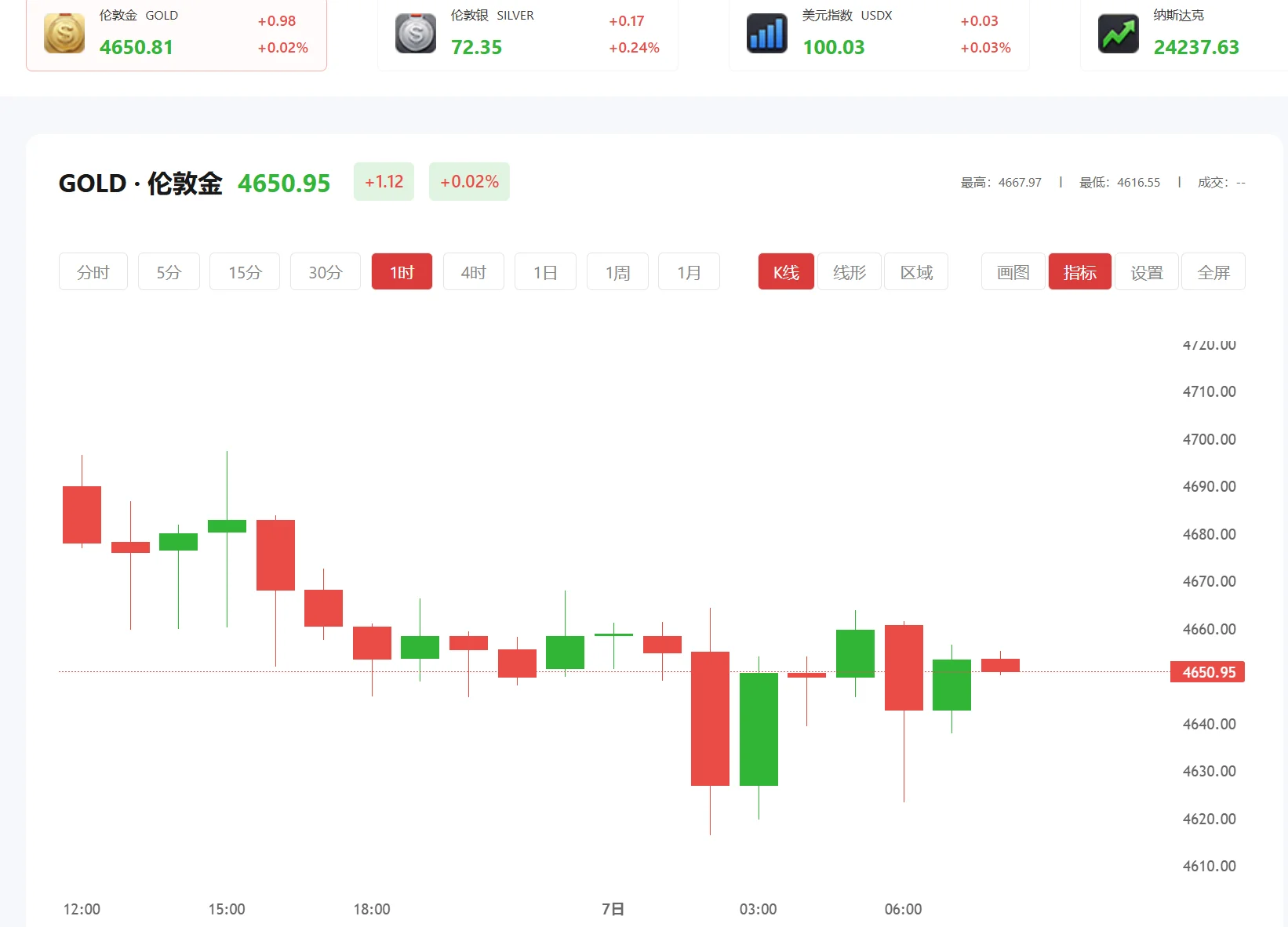Toggle the 指标 indicators button
This screenshot has height=927, width=1288.
[1079, 272]
